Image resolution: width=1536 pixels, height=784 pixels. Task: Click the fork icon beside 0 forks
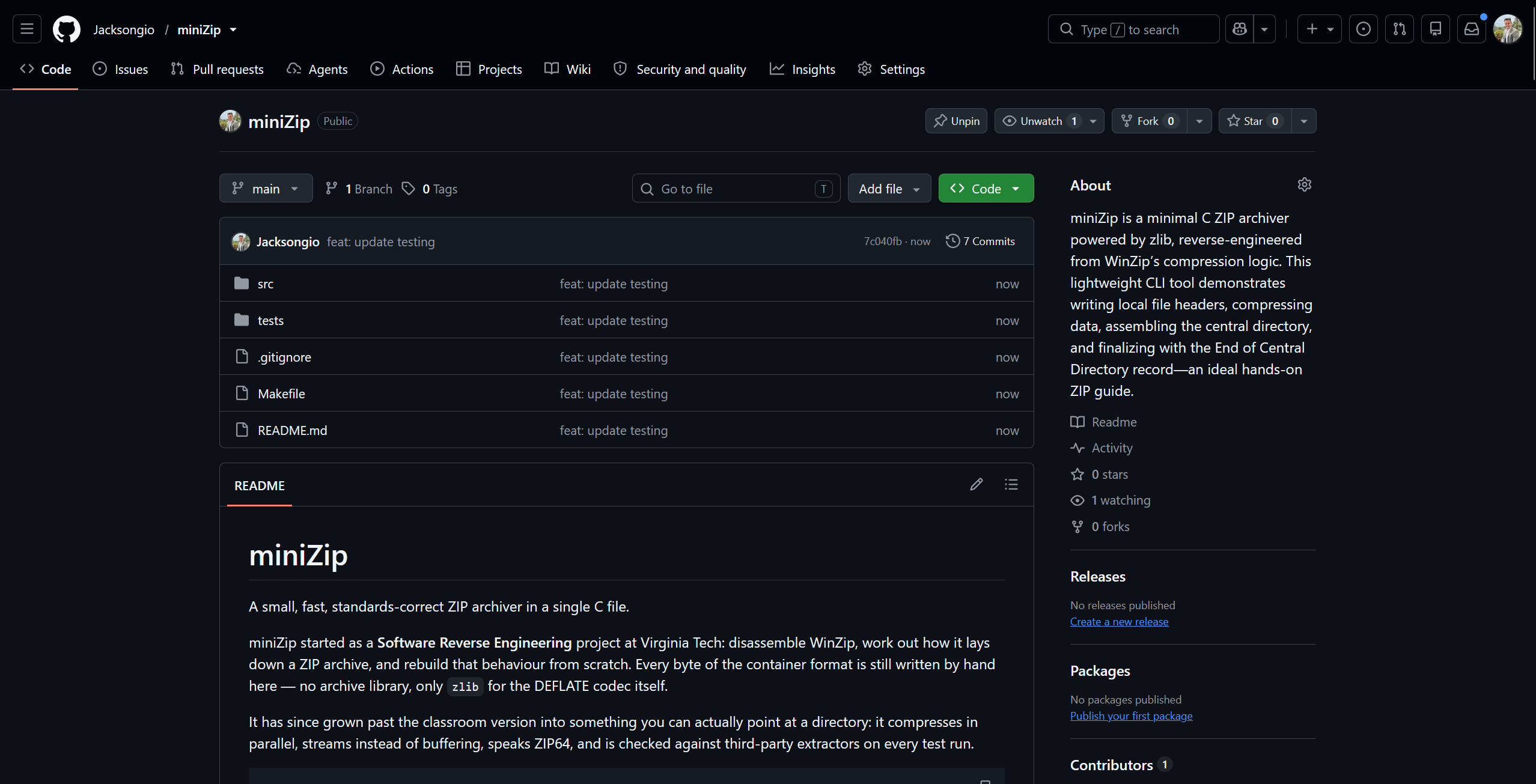tap(1077, 526)
